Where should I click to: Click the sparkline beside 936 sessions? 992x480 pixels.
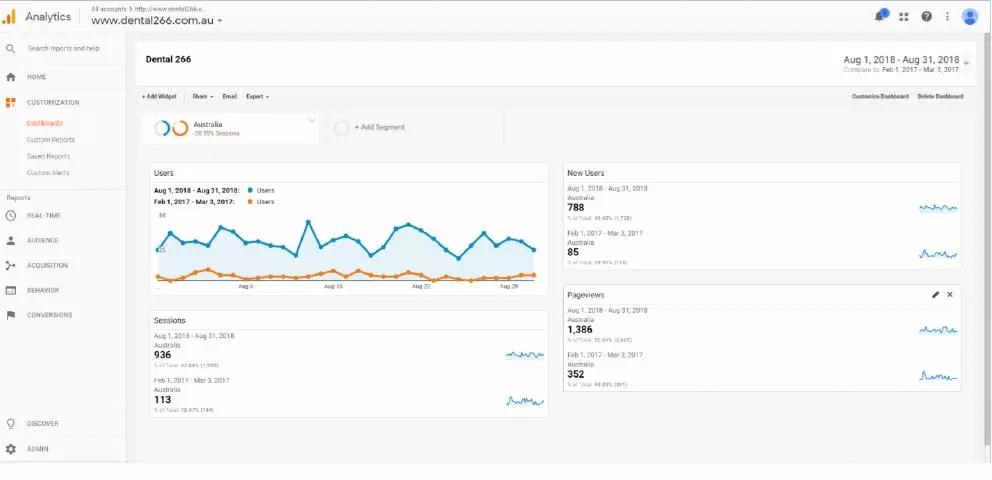(524, 355)
